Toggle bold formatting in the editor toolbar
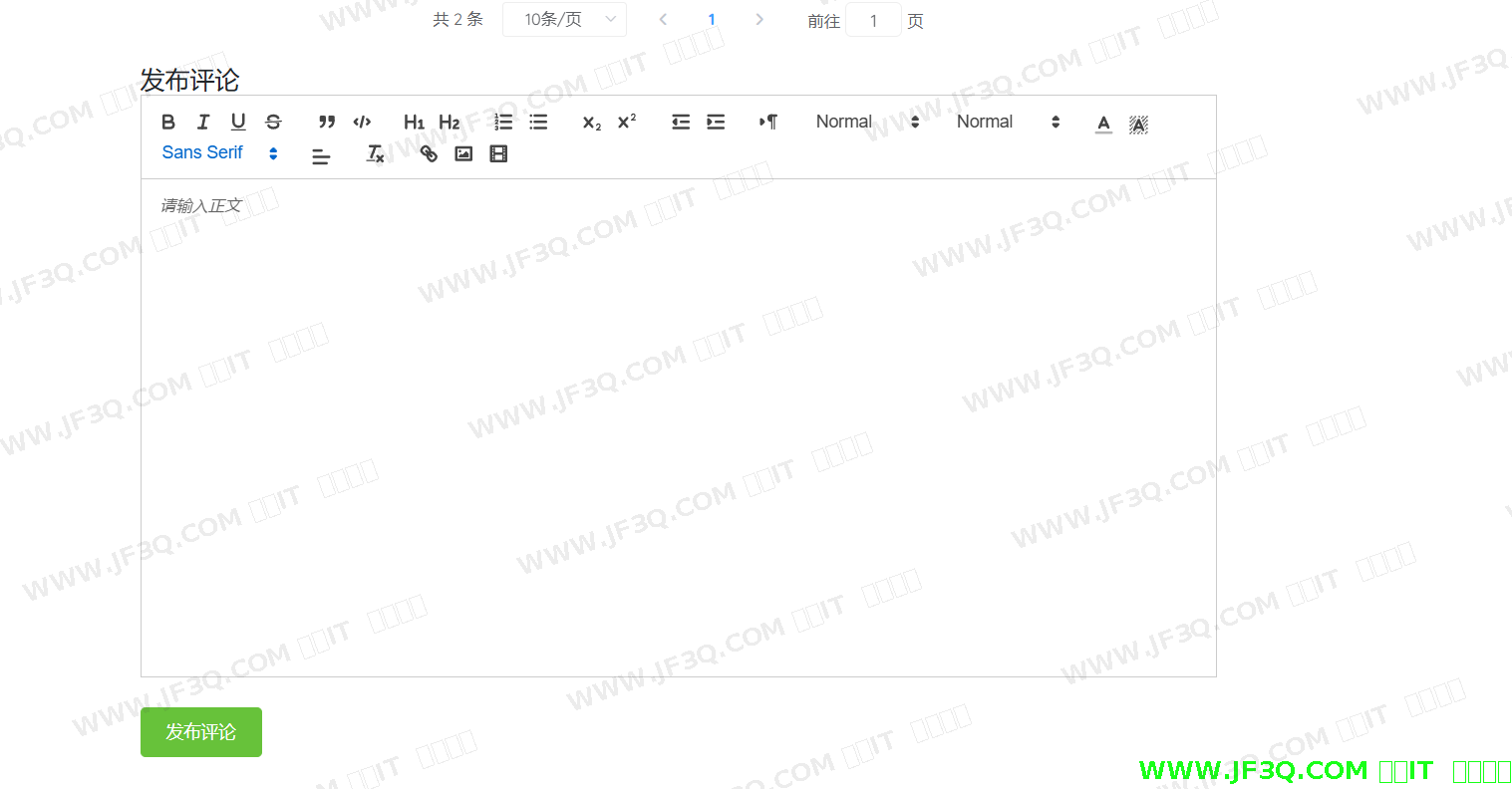Viewport: 1512px width, 789px height. pyautogui.click(x=168, y=122)
